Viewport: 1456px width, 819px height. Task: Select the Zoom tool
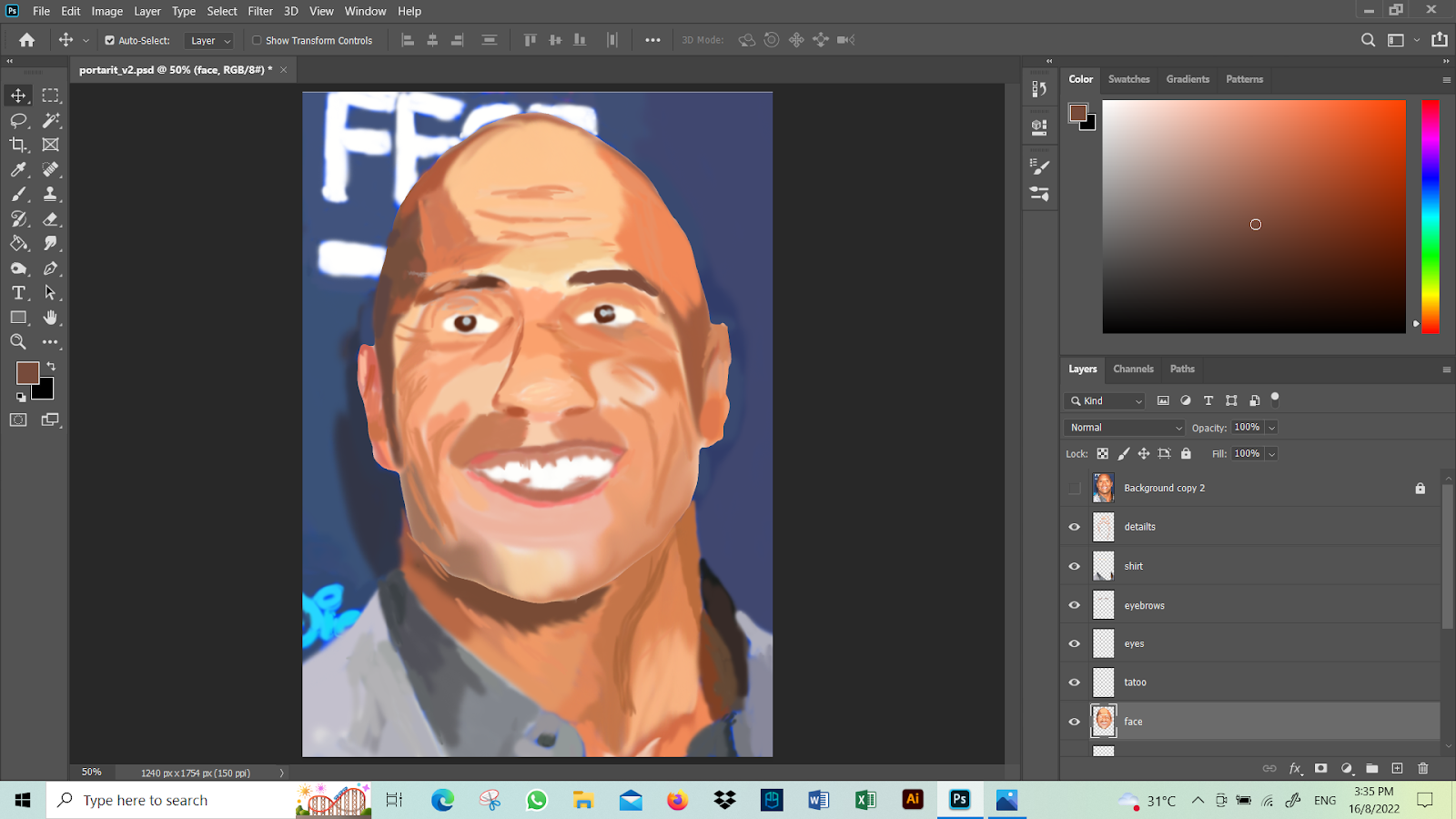(18, 342)
